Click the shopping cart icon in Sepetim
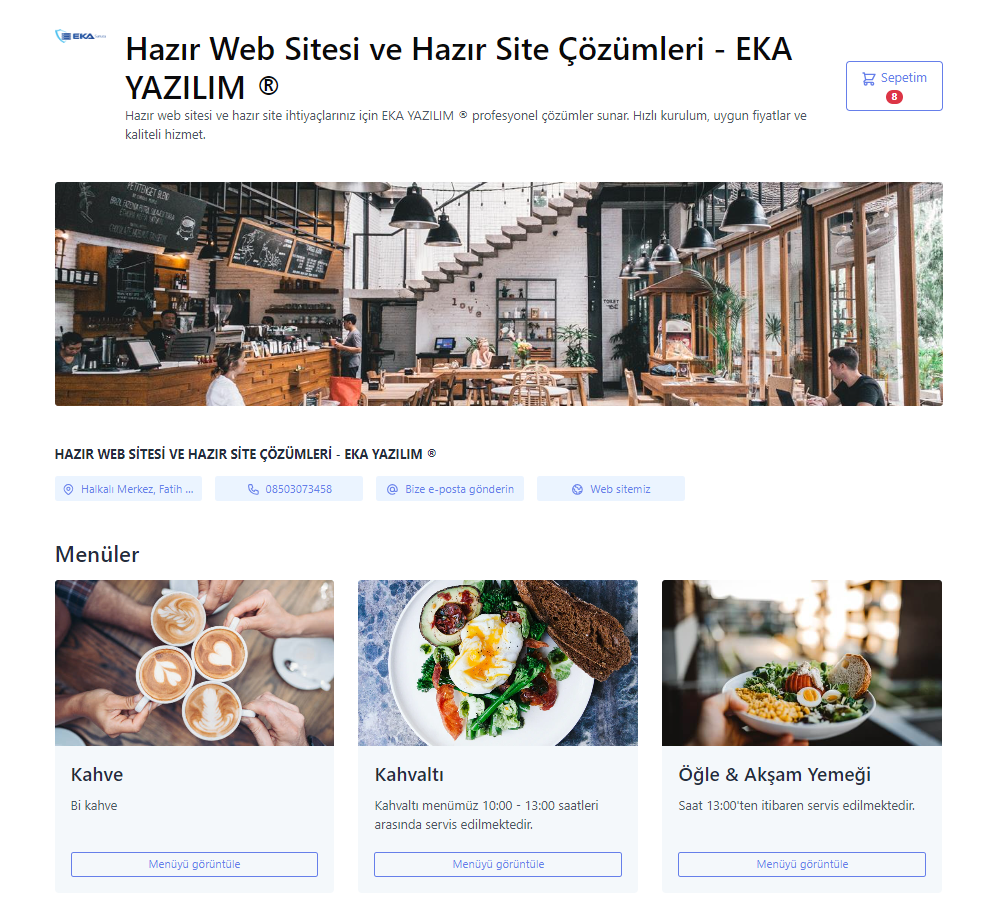Screen dimensions: 992x916 click(x=869, y=78)
